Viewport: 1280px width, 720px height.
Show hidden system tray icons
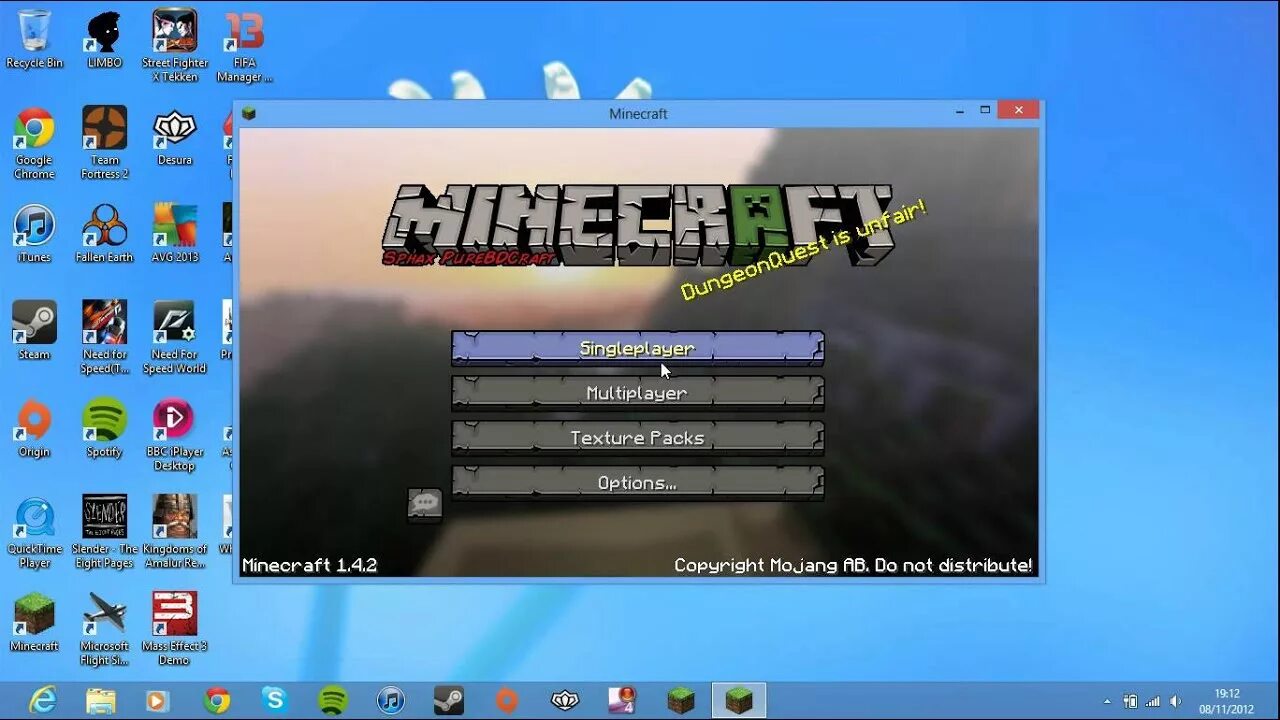(1107, 701)
